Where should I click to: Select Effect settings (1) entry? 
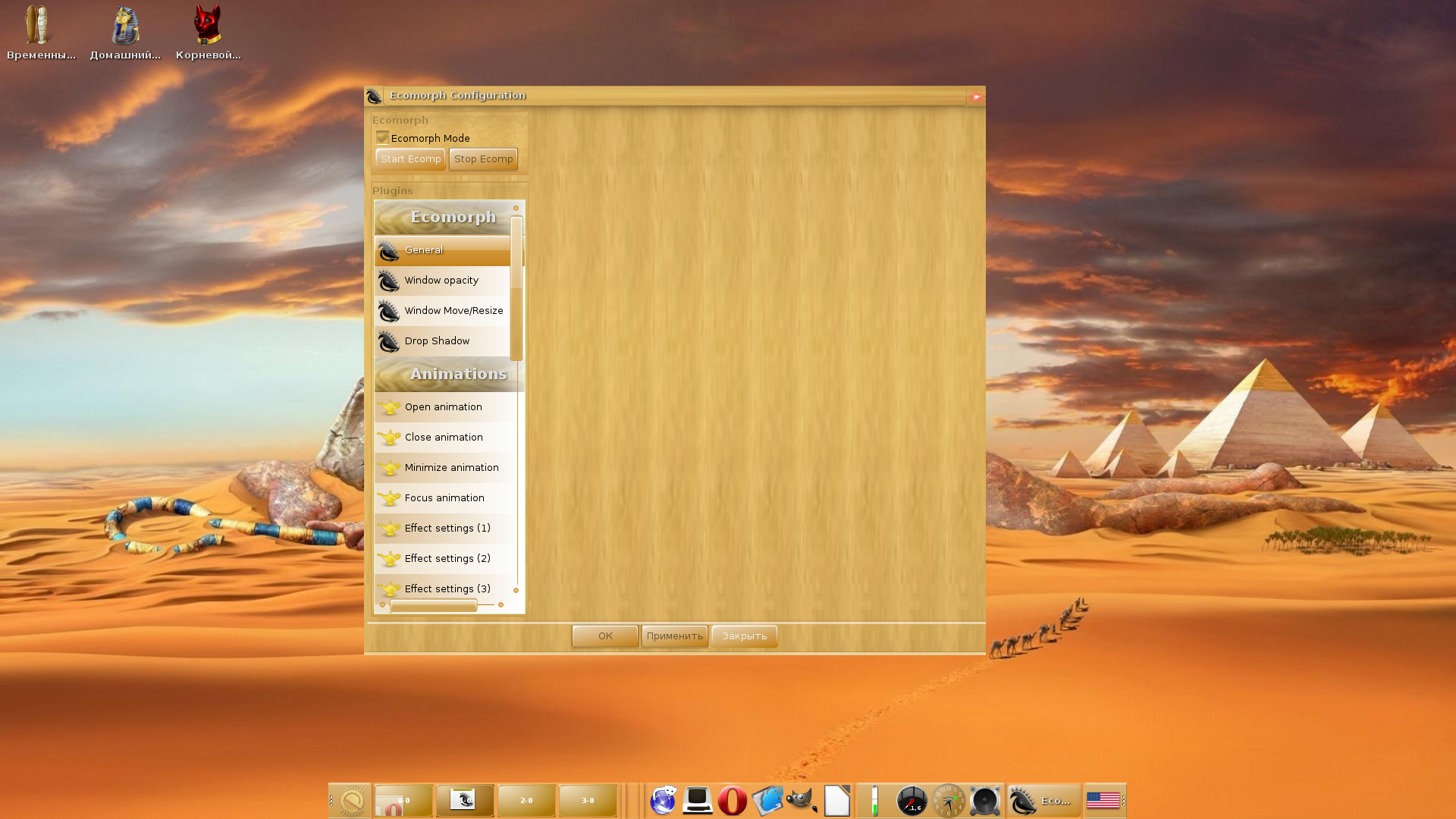click(445, 529)
